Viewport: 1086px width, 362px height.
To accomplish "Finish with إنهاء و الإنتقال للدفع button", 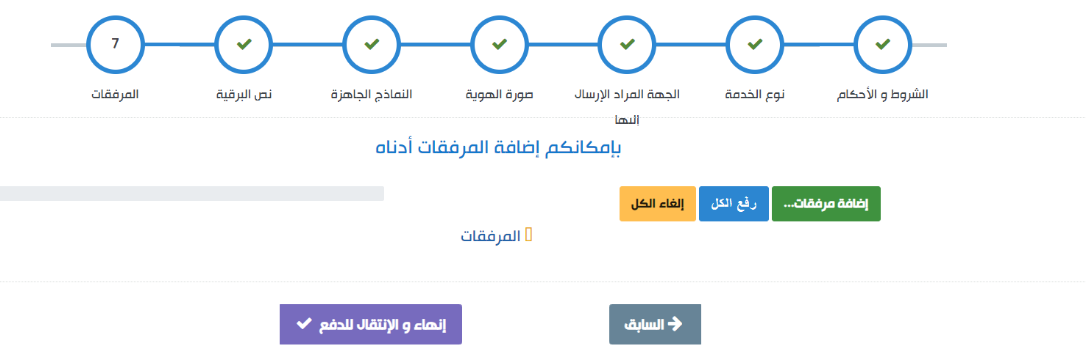I will (x=371, y=324).
